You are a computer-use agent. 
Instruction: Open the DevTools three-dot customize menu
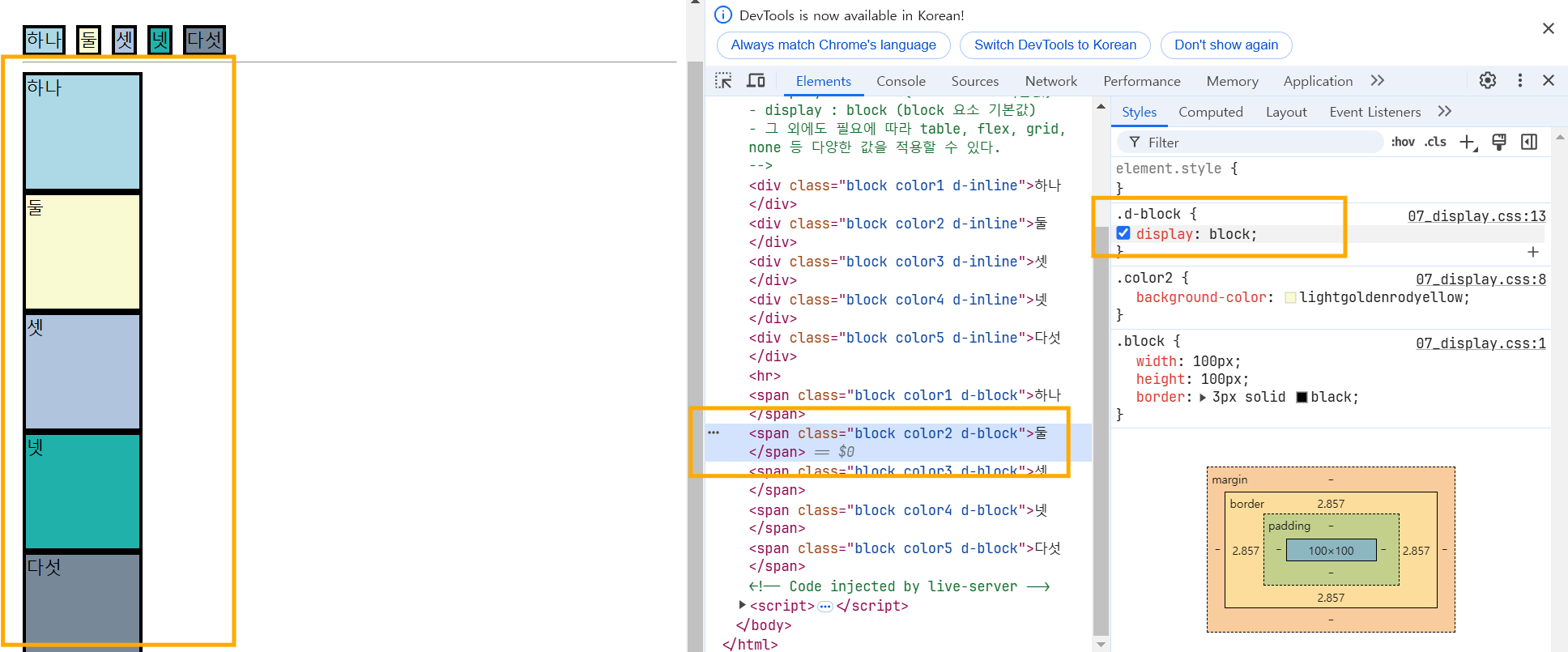click(1519, 80)
